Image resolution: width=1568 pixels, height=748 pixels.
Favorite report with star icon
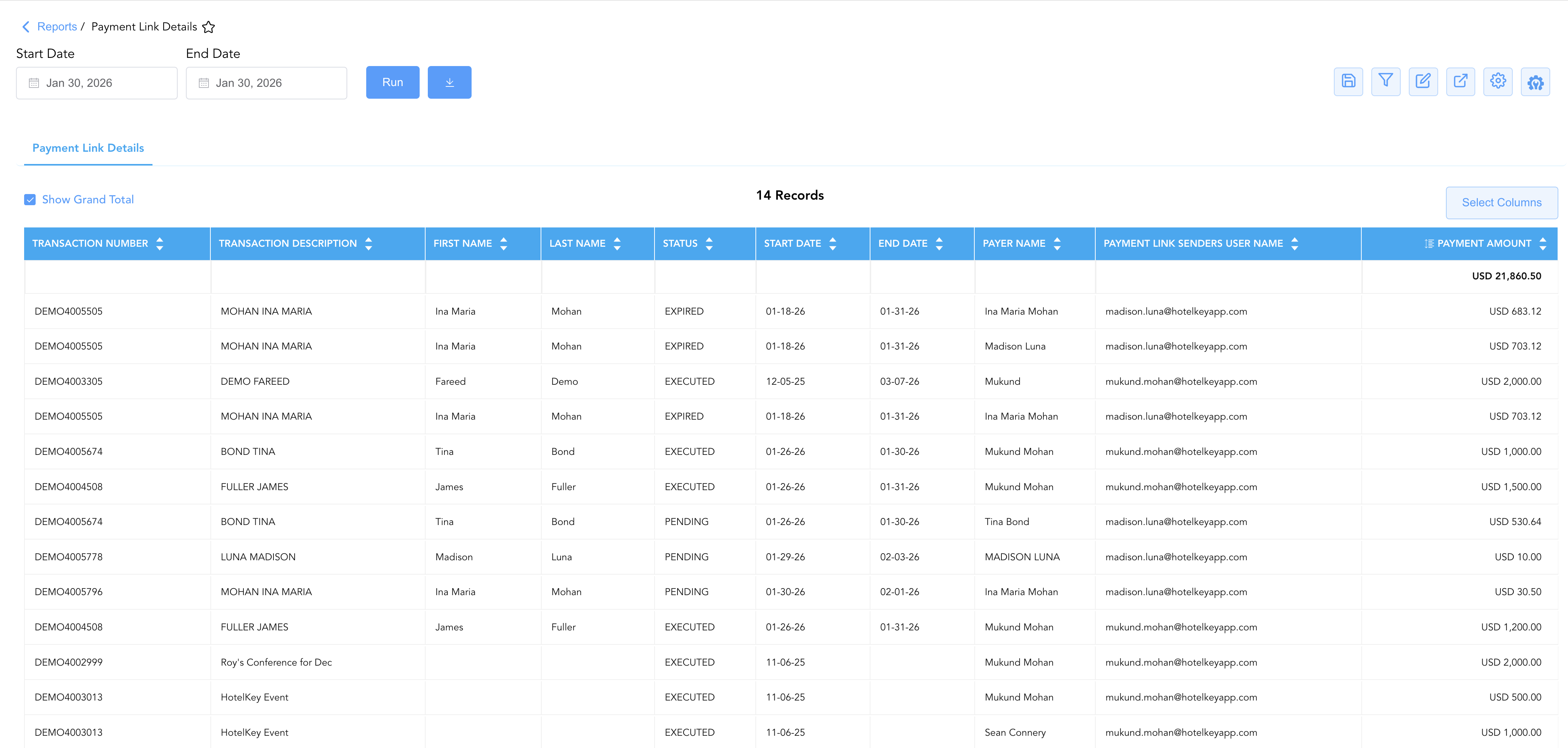pos(209,27)
